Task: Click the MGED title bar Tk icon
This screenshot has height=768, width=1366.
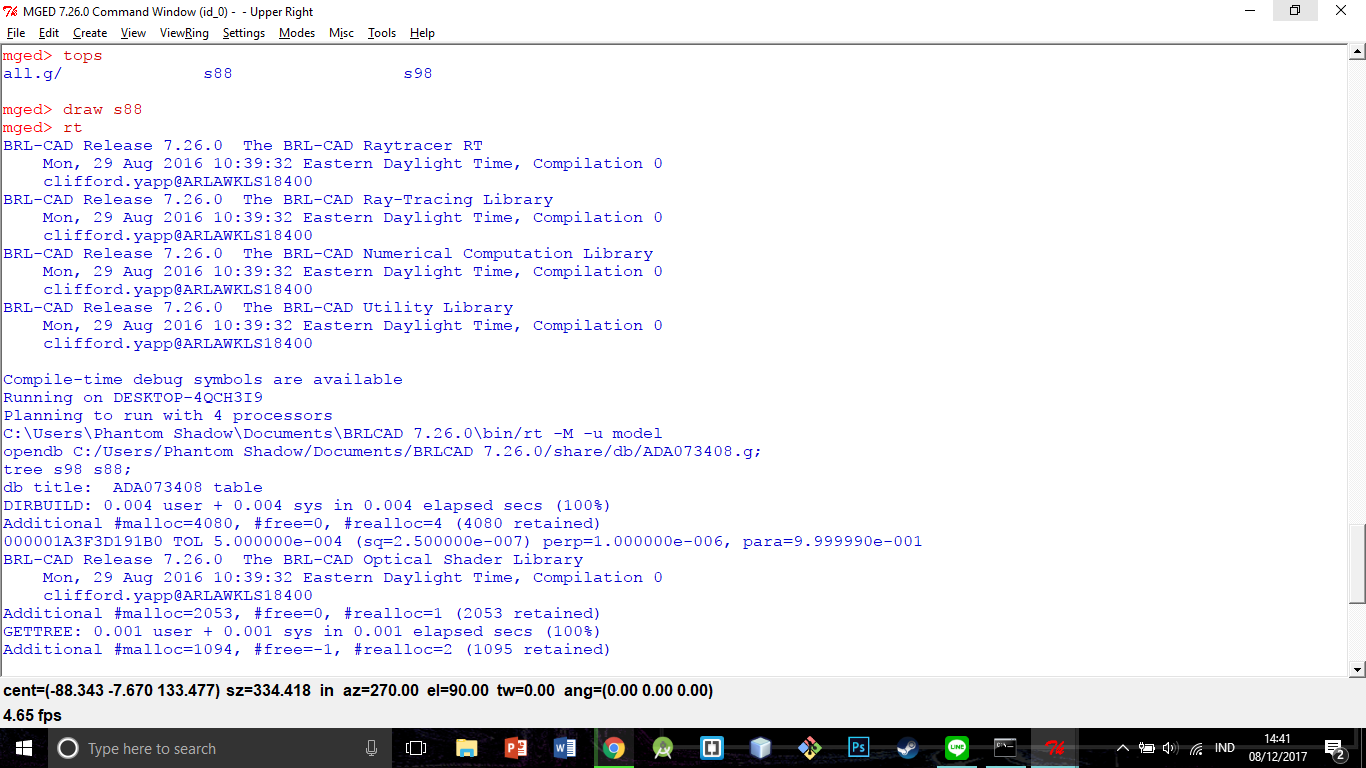Action: (12, 11)
